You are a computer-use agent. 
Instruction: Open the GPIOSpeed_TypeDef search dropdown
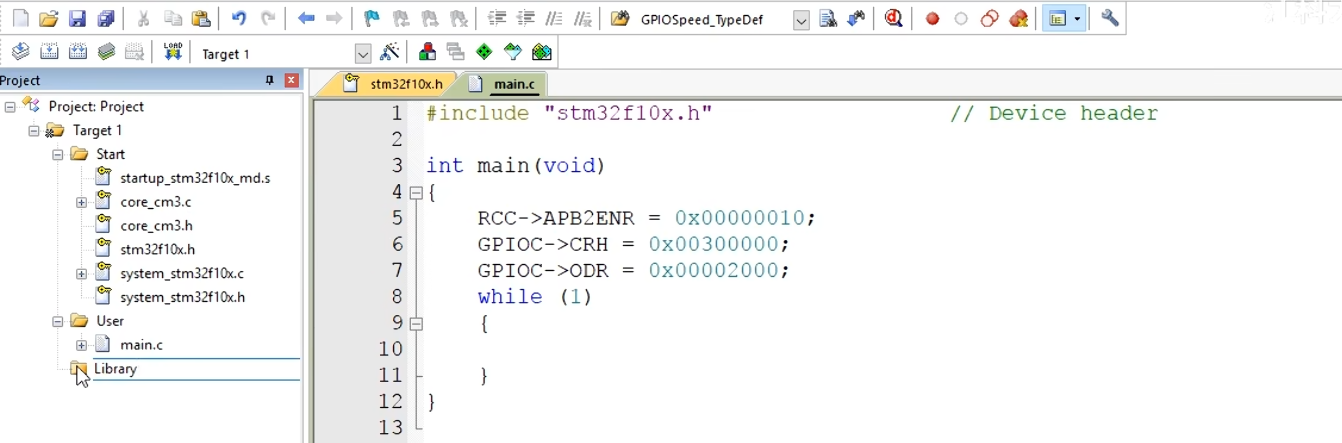click(801, 19)
